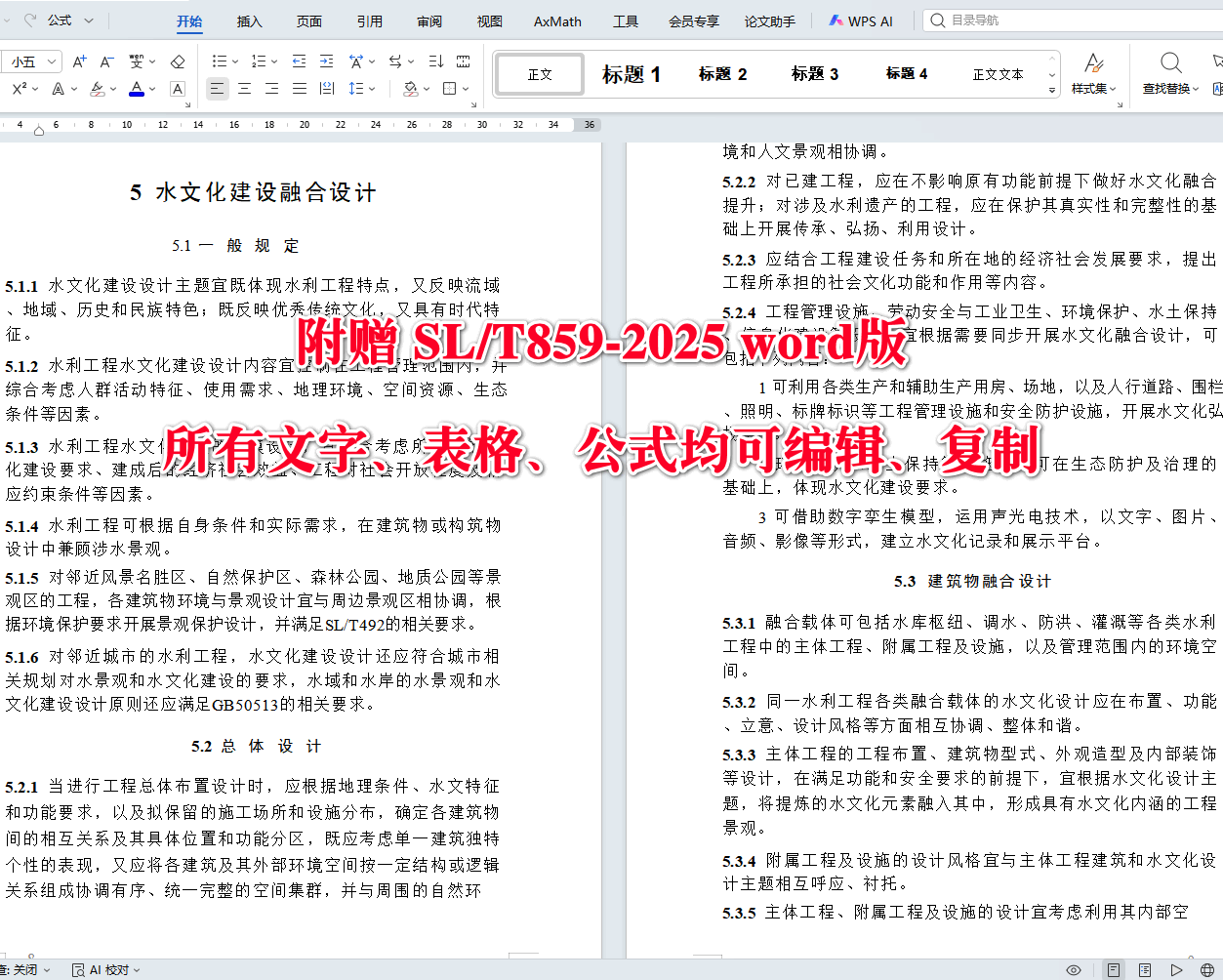
Task: Click the horizontal ruler at mark 20
Action: click(305, 125)
